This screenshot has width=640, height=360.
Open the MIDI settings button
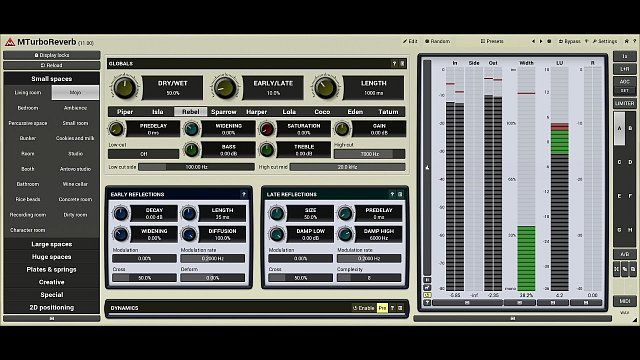click(x=624, y=301)
